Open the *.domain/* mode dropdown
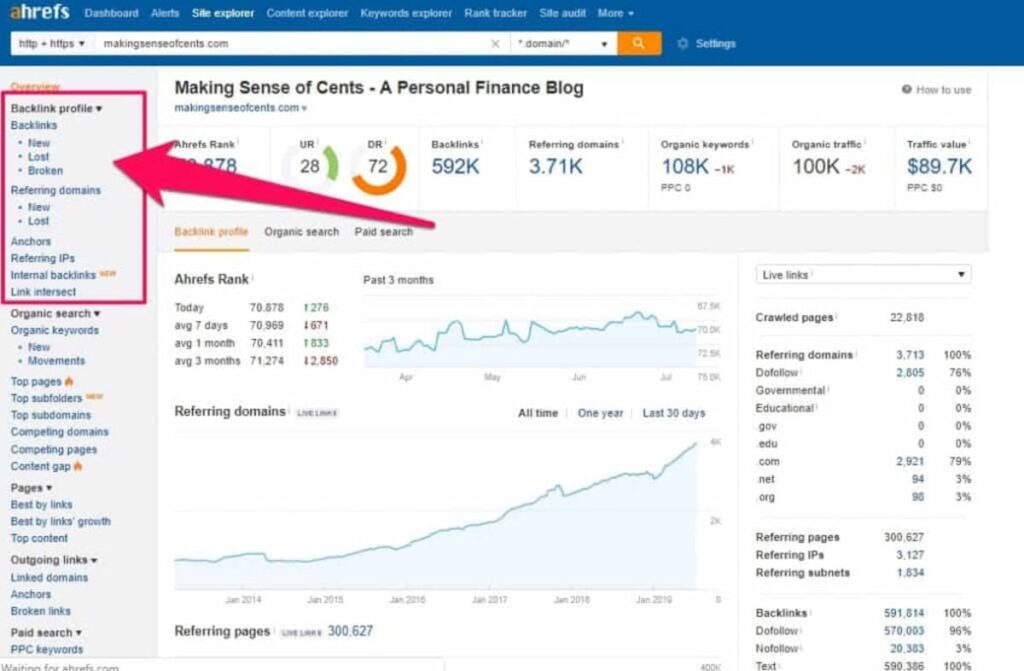 563,44
